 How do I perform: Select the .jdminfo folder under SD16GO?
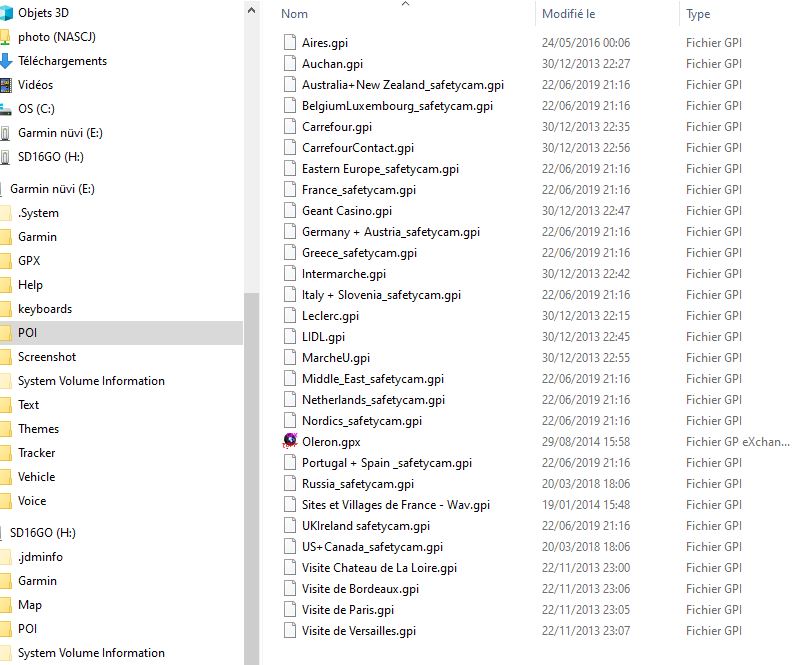(39, 557)
